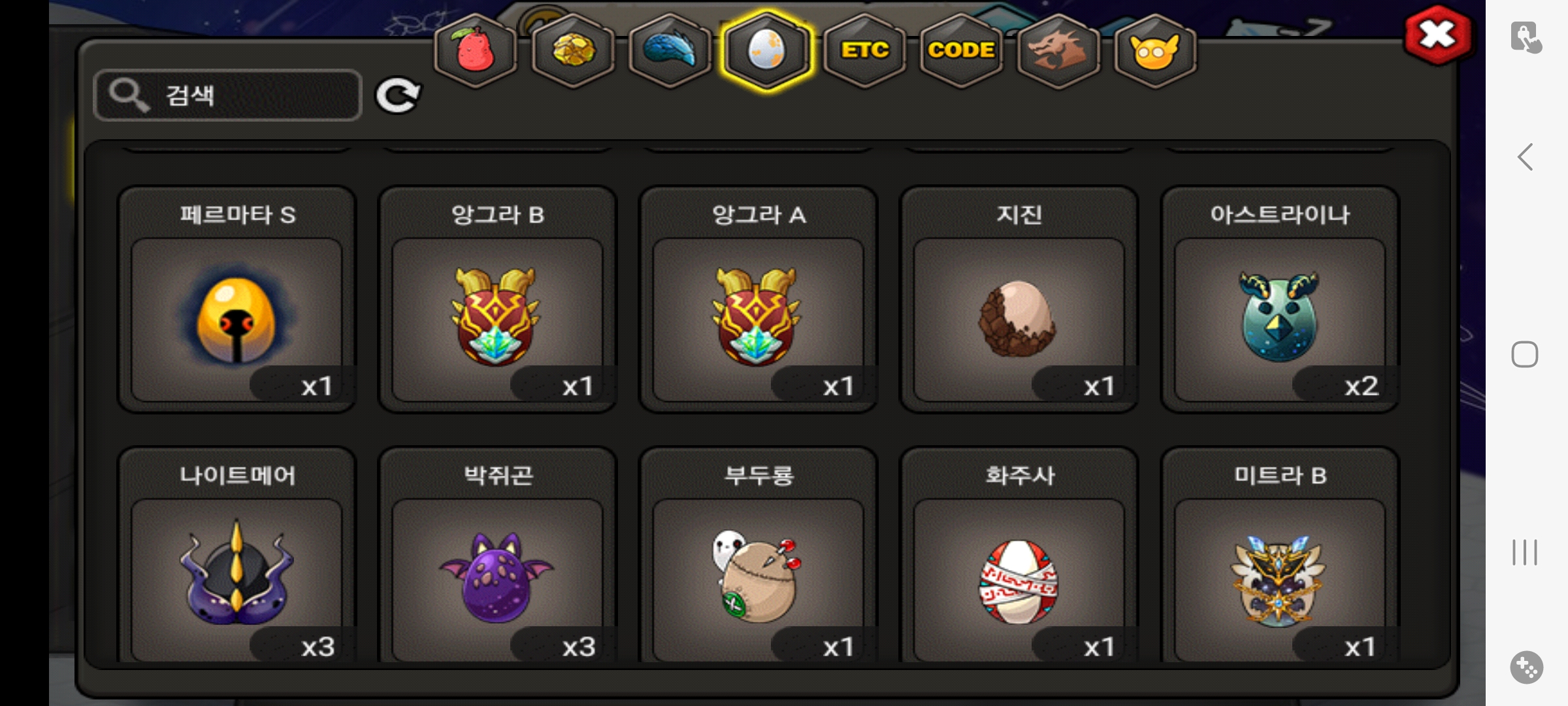Screen dimensions: 1568x706
Task: Open the game controller tools icon
Action: click(x=1526, y=667)
